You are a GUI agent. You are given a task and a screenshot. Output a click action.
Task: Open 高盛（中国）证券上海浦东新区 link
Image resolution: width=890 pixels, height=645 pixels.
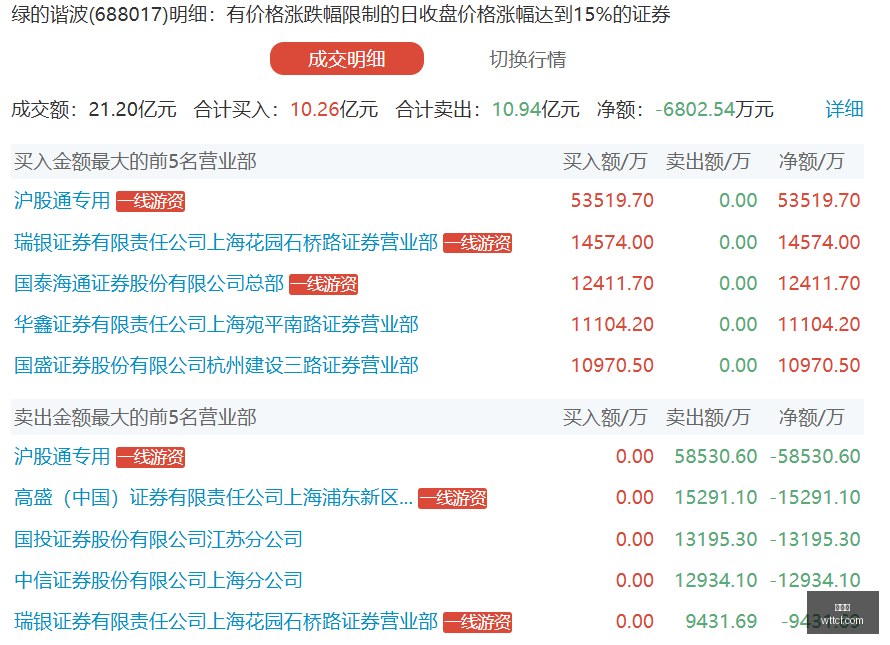pos(213,497)
